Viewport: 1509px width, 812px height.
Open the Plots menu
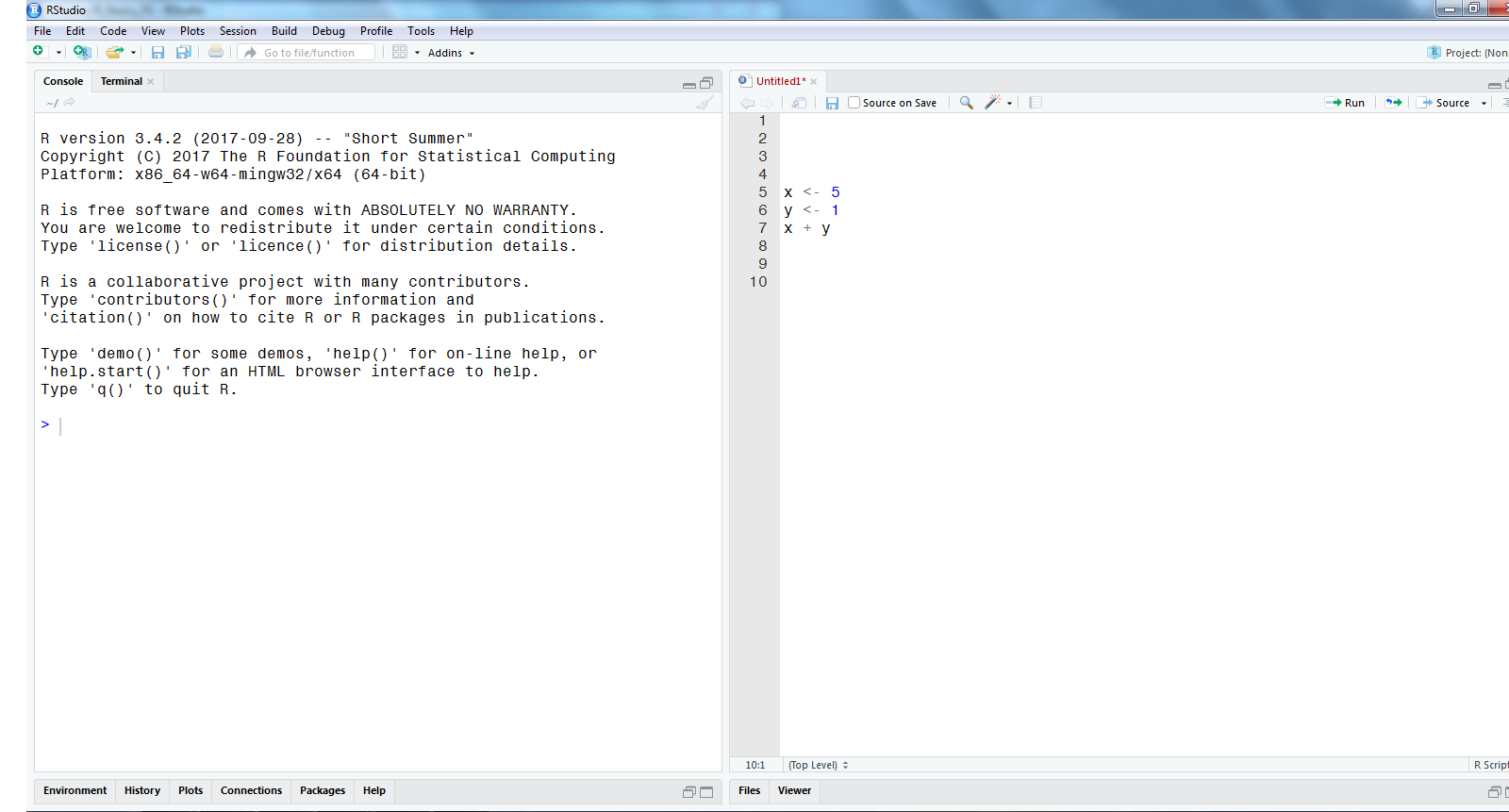point(192,31)
